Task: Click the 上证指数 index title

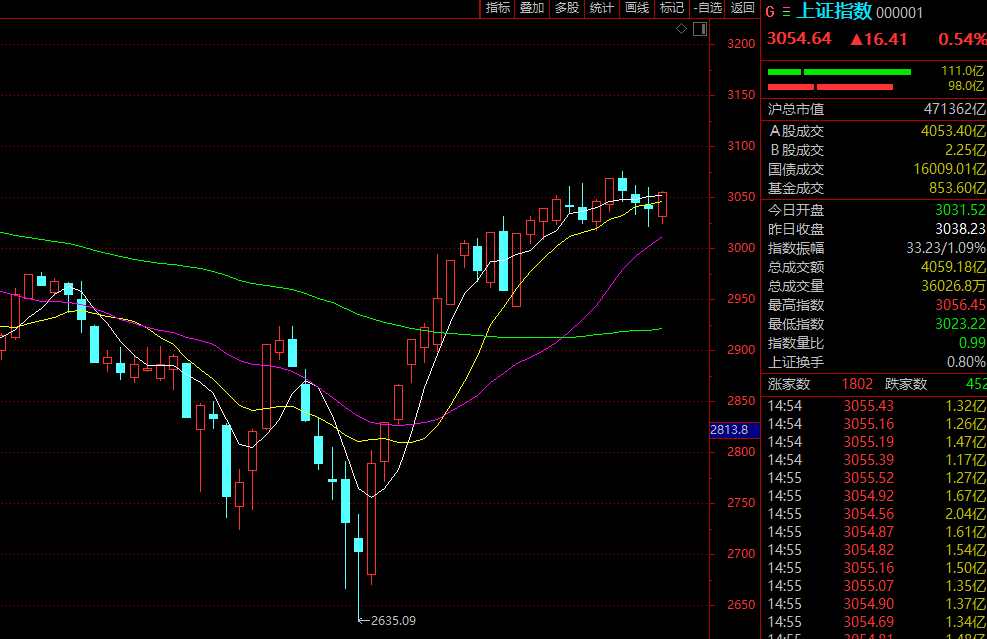Action: [x=834, y=11]
